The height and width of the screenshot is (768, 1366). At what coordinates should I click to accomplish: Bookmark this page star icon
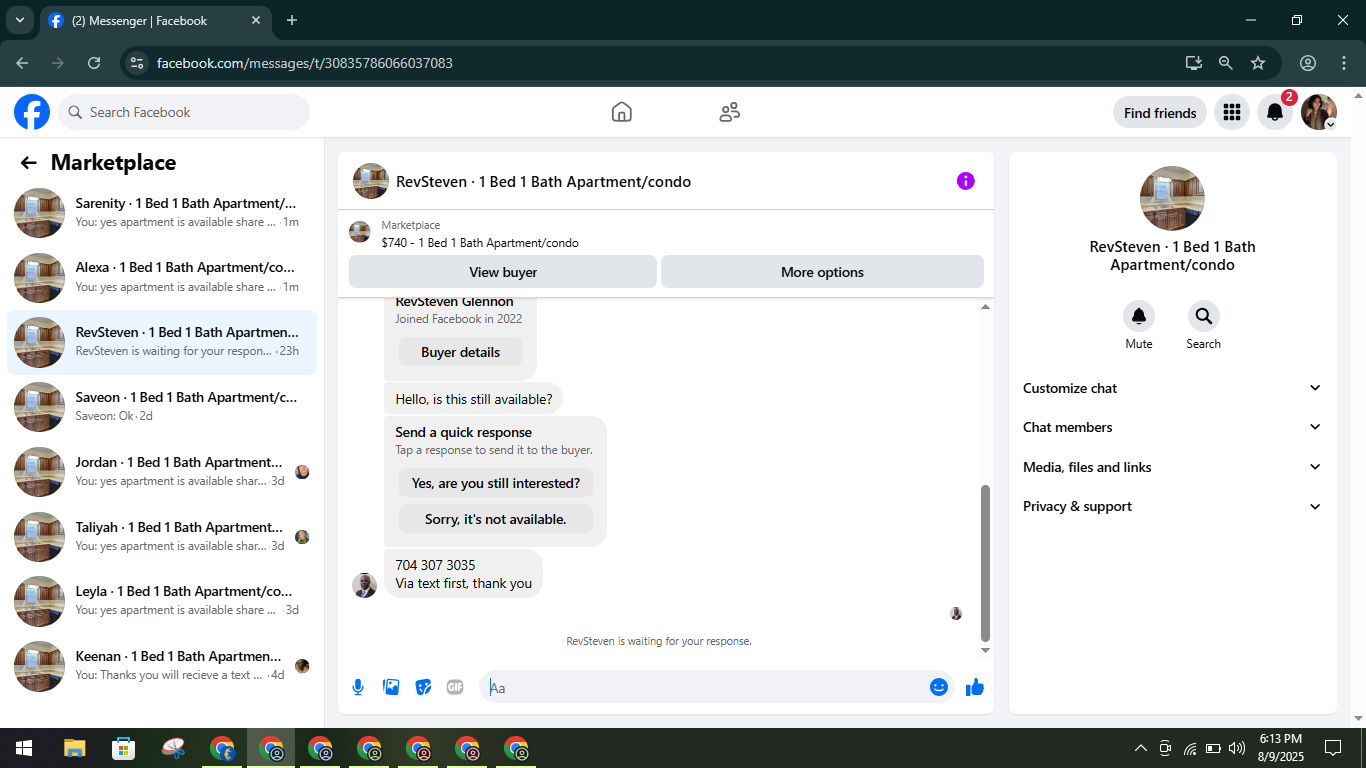click(1258, 63)
